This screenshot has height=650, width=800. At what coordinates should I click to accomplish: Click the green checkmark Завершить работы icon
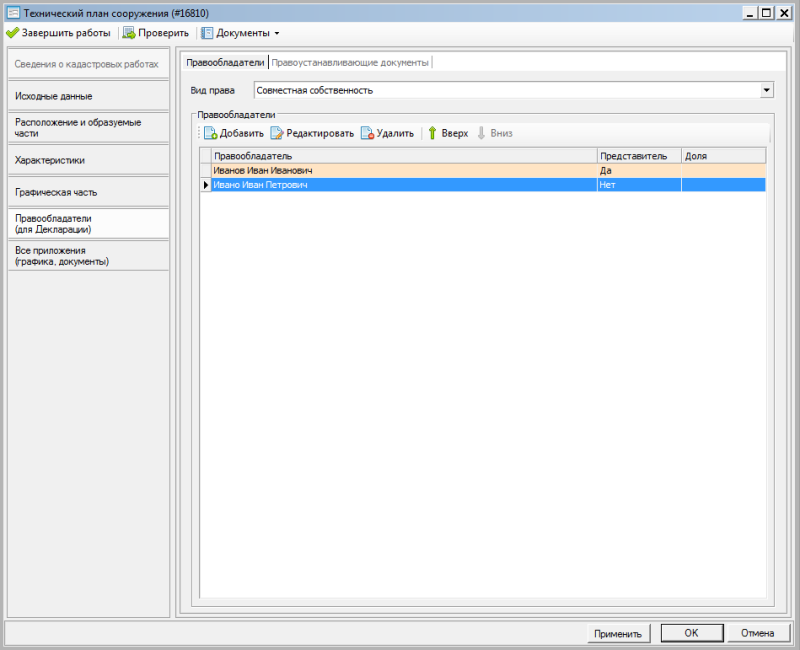tap(12, 33)
